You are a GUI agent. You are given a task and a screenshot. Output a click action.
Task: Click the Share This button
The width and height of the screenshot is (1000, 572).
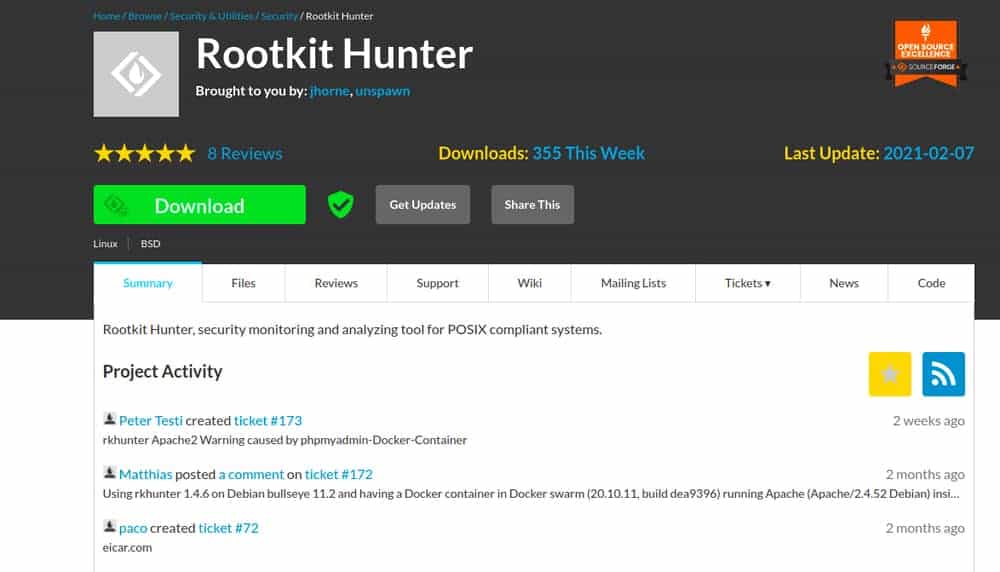tap(533, 205)
